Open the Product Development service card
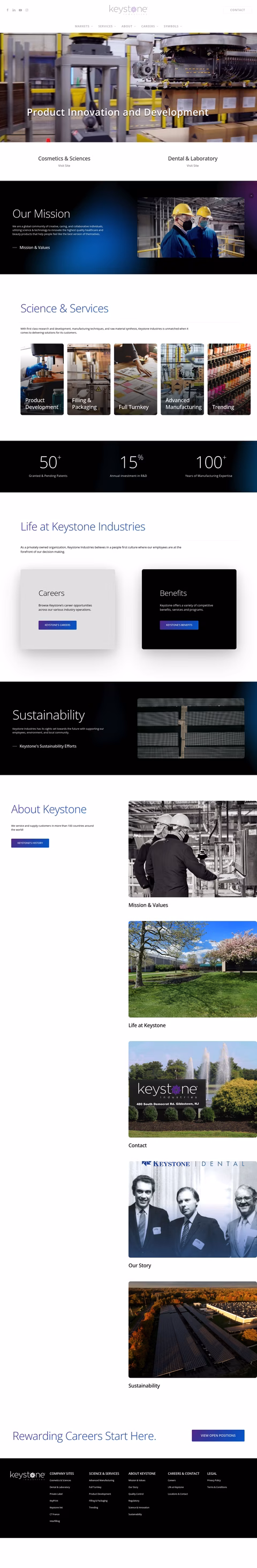 42,379
